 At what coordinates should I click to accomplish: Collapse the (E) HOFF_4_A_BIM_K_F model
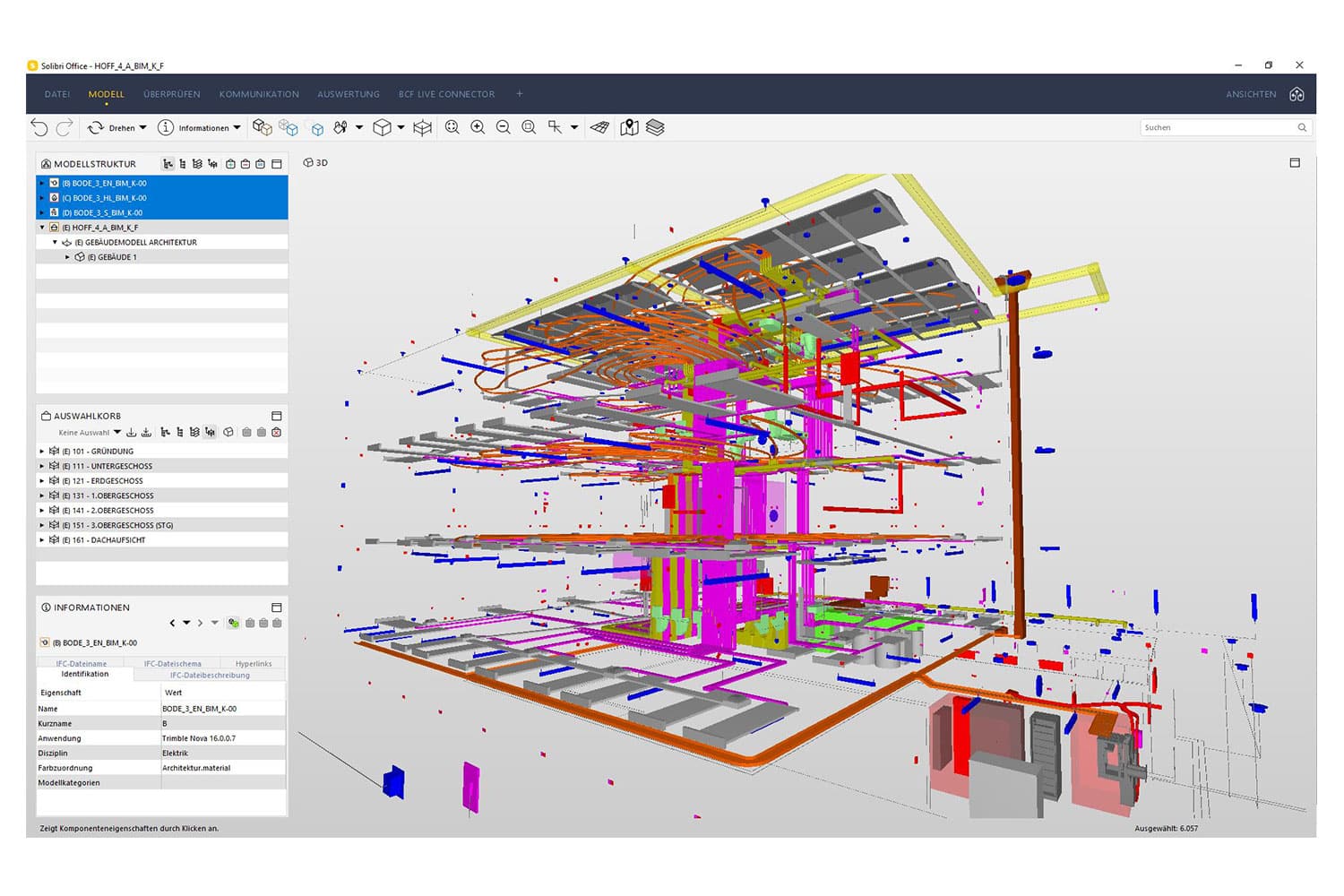[x=42, y=228]
